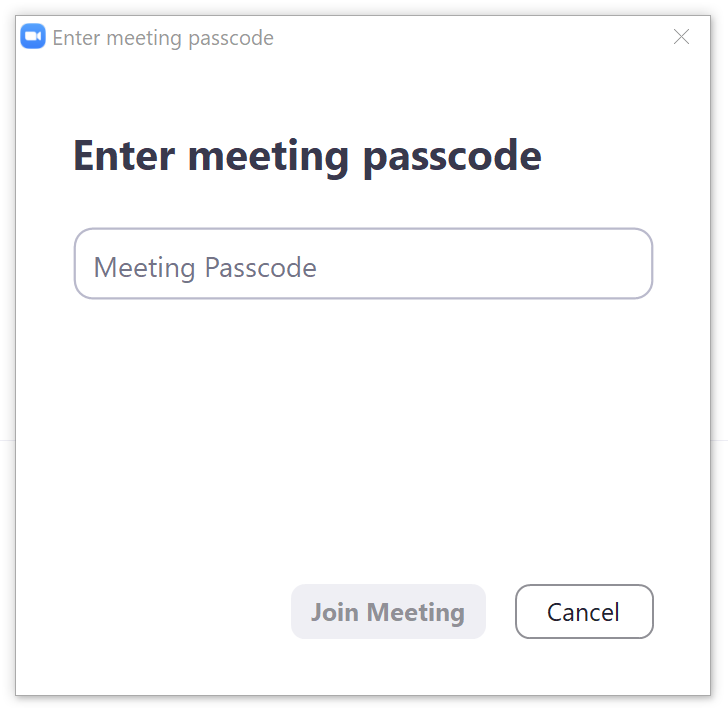
Task: Select the 'Enter meeting passcode' title bar text
Action: 163,38
